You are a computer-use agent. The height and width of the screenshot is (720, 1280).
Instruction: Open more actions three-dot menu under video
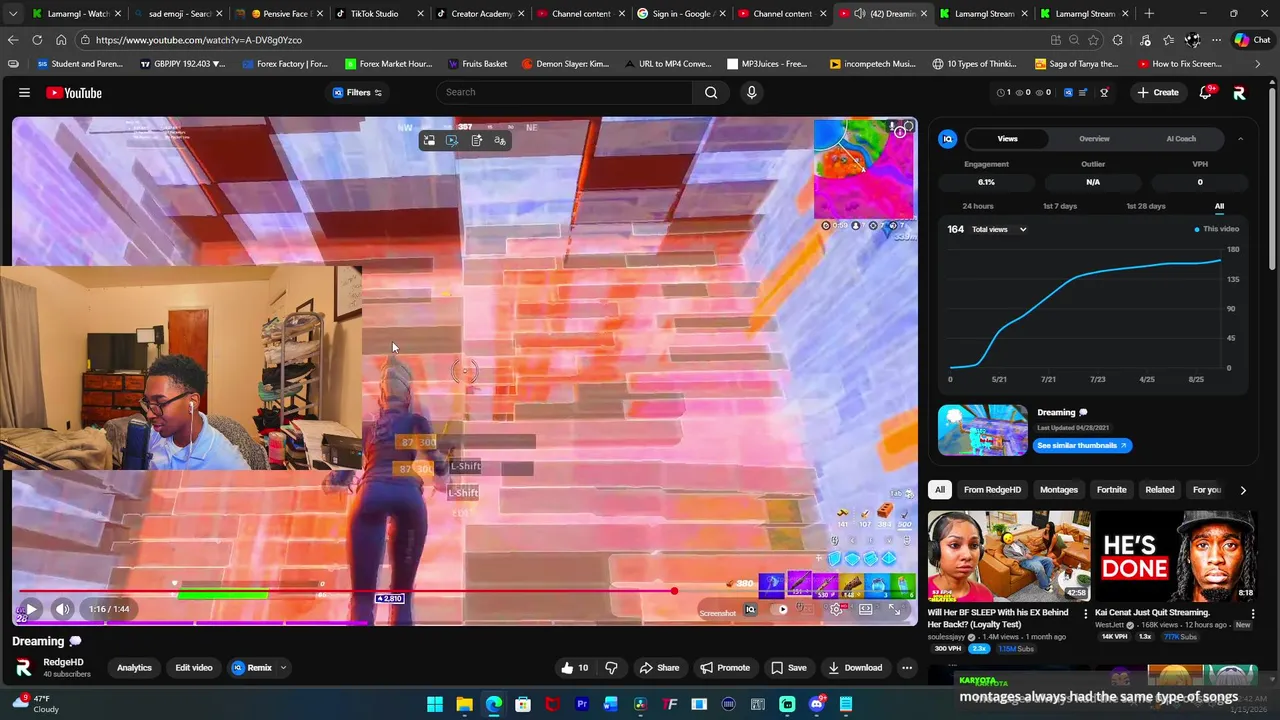coord(907,667)
